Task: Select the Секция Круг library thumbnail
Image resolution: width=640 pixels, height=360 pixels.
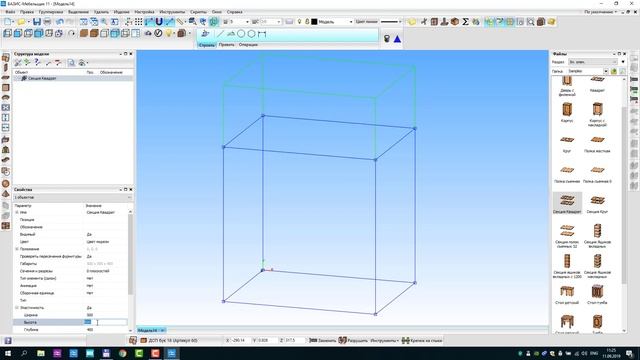Action: point(597,203)
